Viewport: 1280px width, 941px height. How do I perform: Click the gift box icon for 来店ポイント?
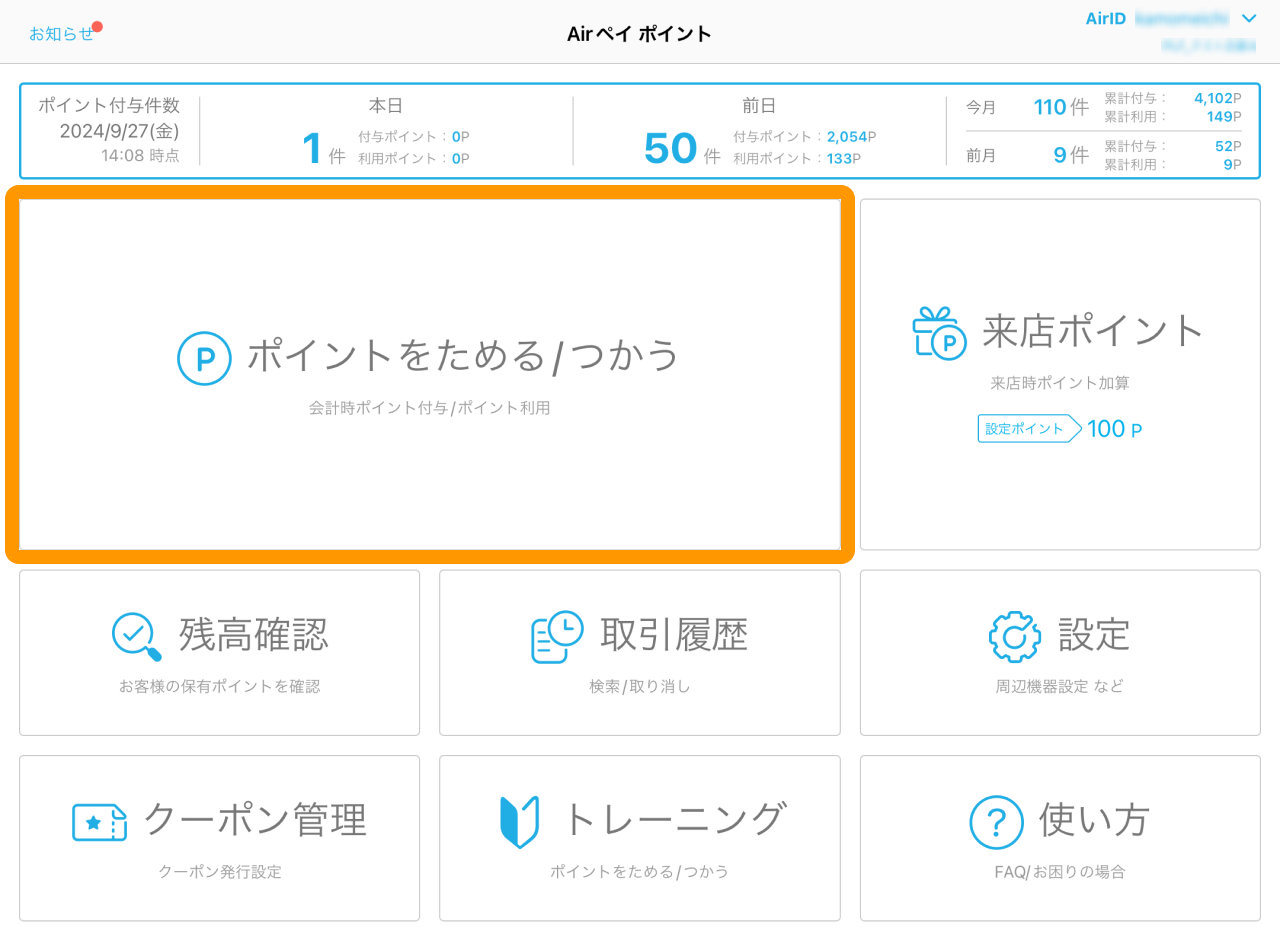[939, 333]
